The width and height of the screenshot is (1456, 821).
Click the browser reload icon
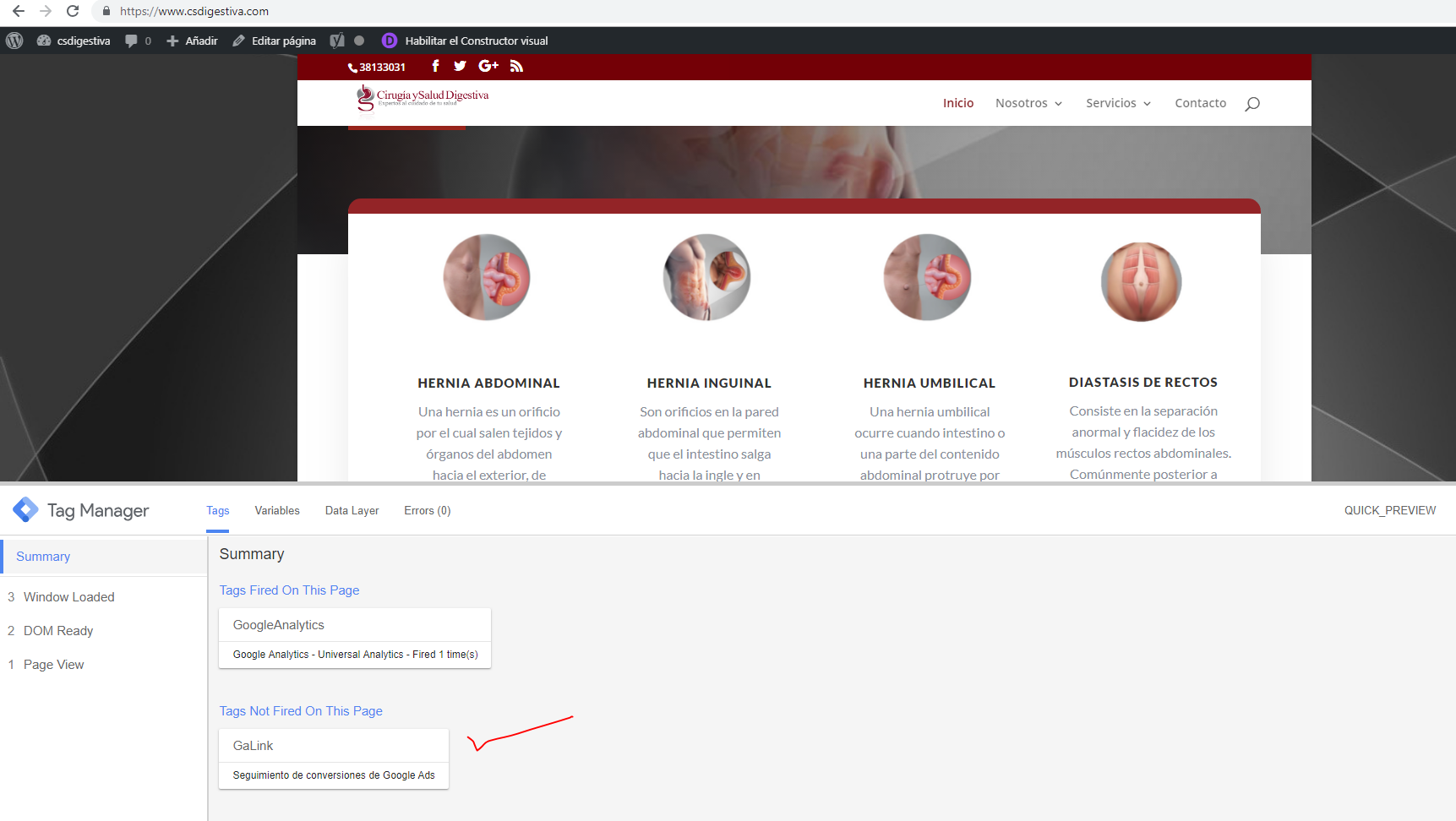click(x=73, y=11)
